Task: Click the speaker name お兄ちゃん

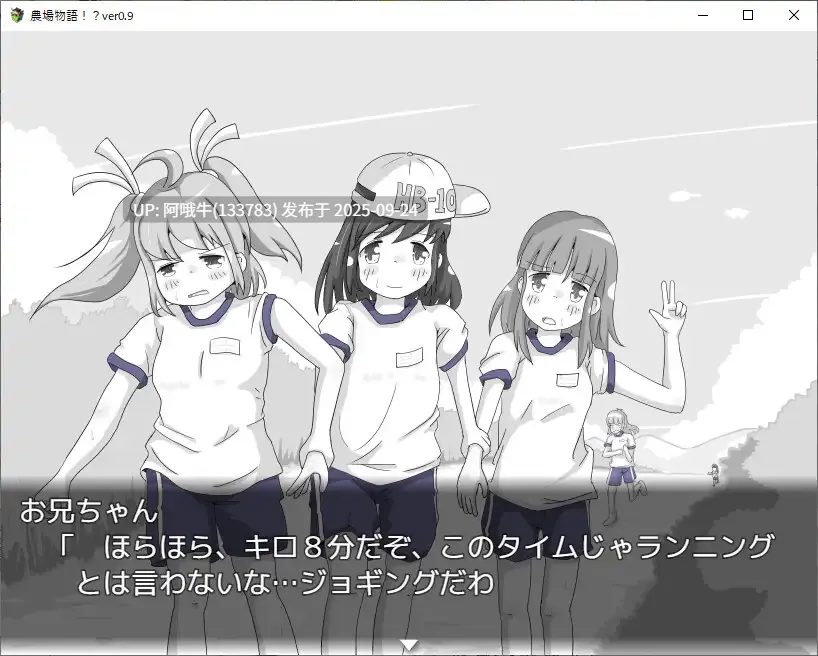Action: click(89, 511)
